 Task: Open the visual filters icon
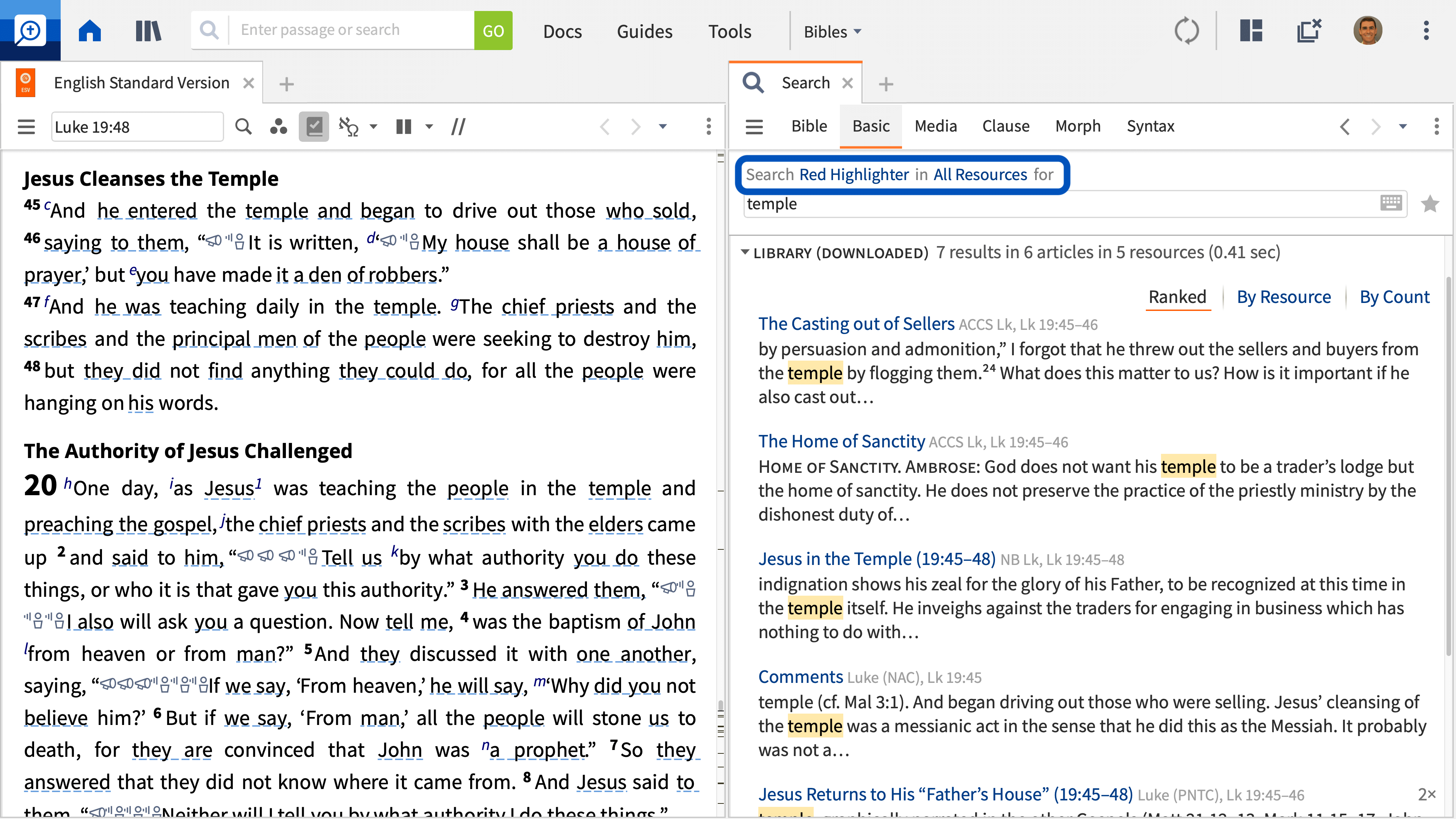(x=278, y=126)
